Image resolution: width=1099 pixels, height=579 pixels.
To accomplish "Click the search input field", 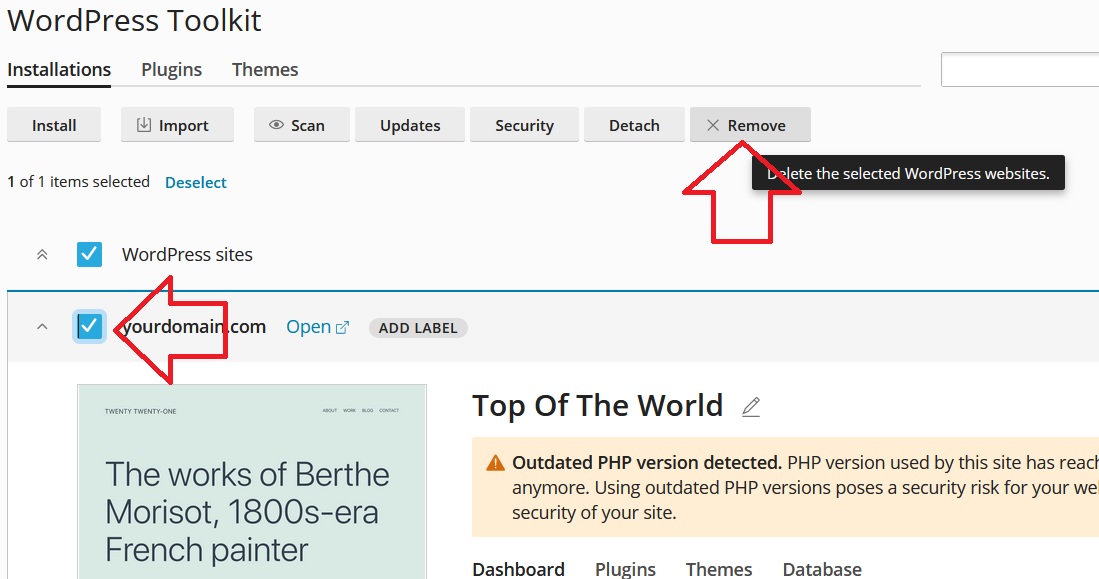I will [x=1020, y=70].
